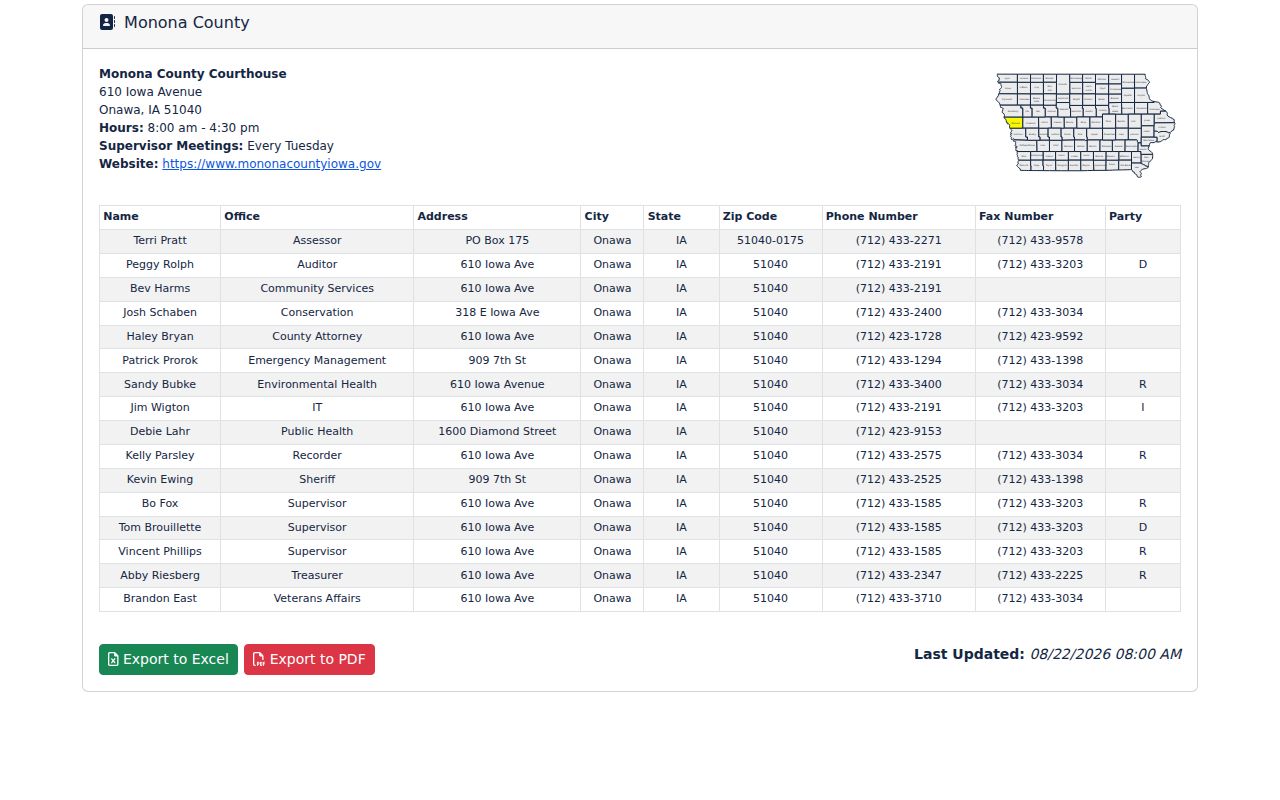Click the Office column header
Screen dimensions: 1280x800
317,217
